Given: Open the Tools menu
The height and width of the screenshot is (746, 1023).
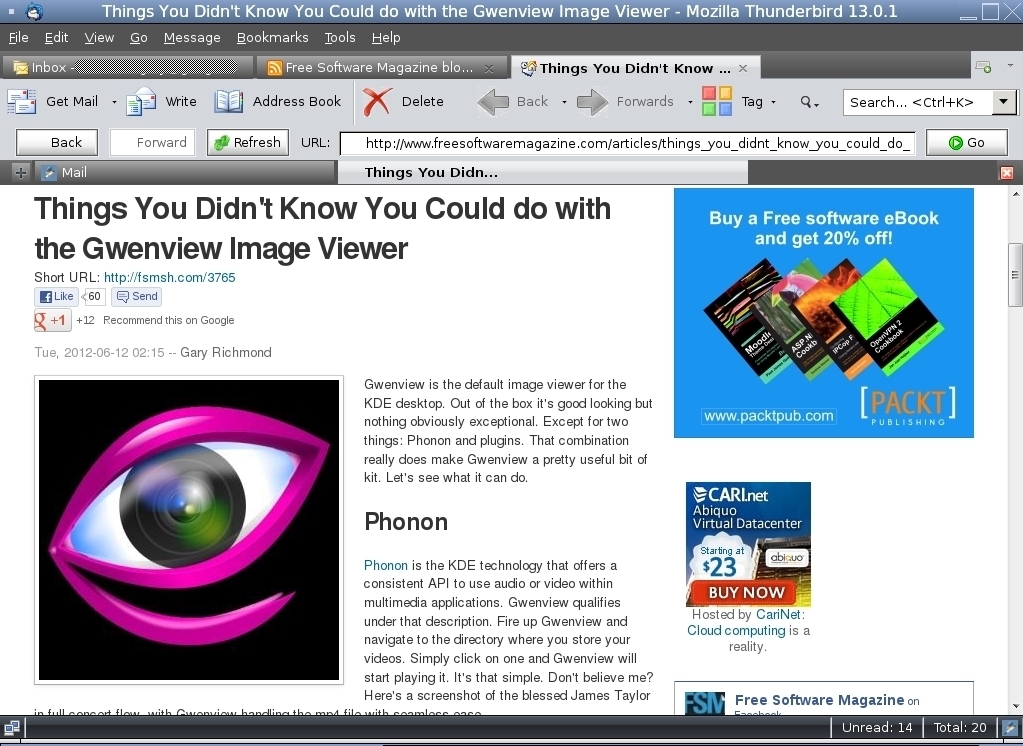Looking at the screenshot, I should click(340, 38).
